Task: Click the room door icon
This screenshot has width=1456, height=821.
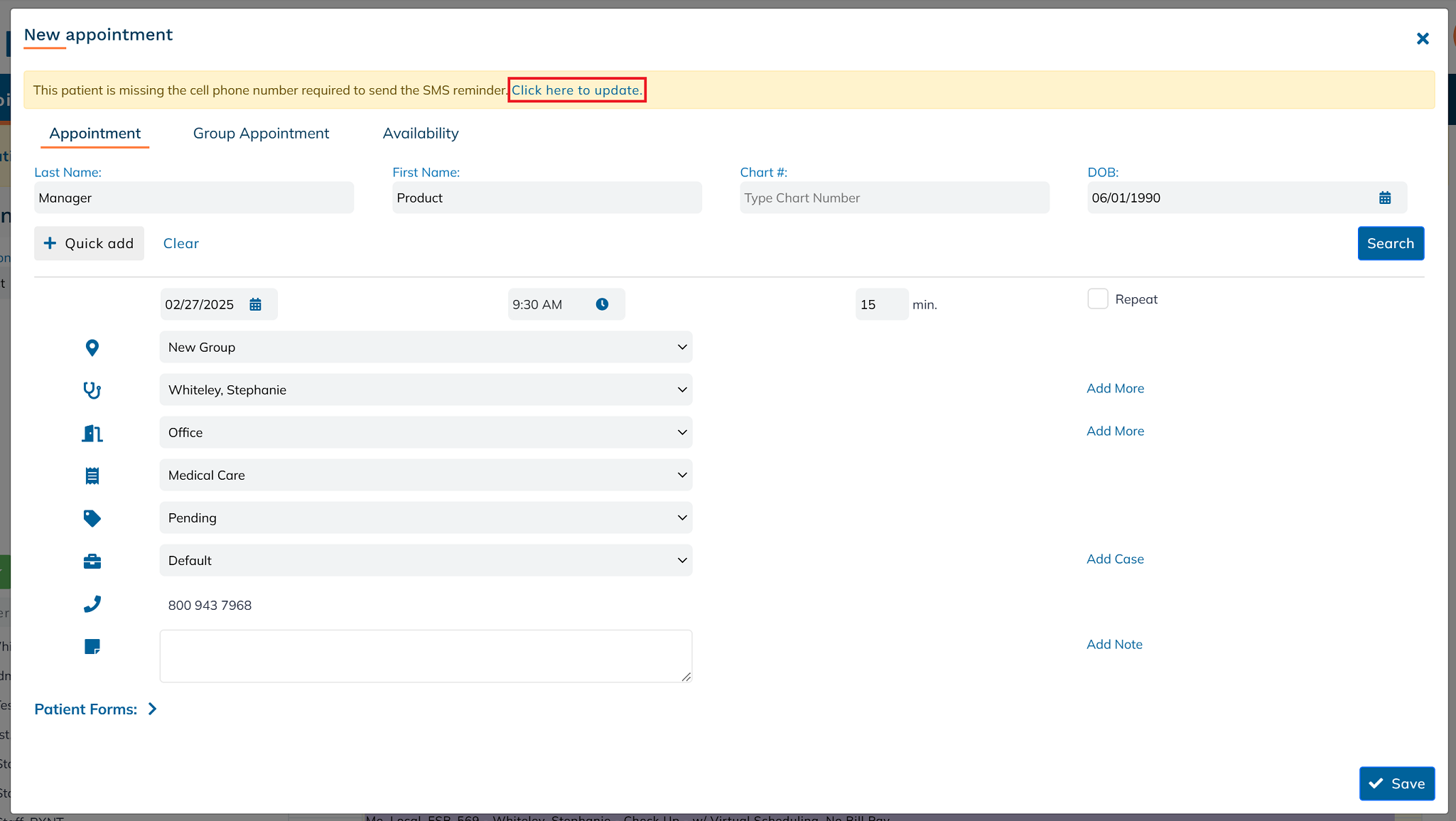Action: coord(92,433)
